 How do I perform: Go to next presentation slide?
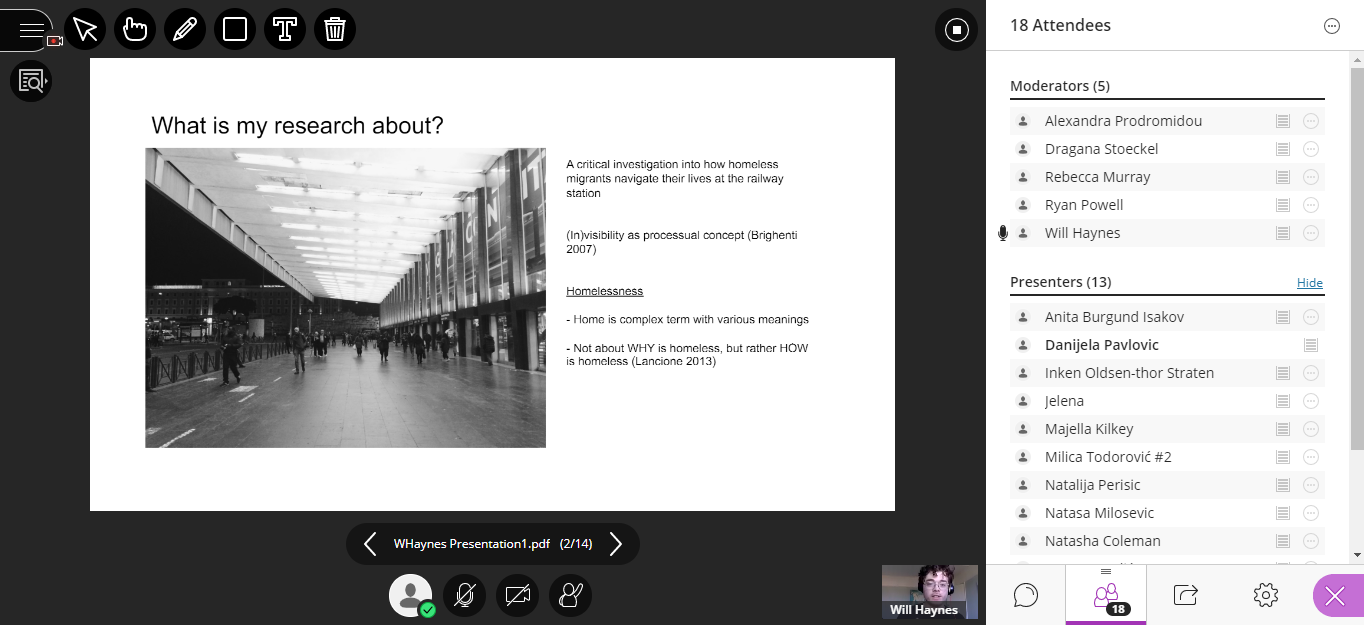click(616, 544)
